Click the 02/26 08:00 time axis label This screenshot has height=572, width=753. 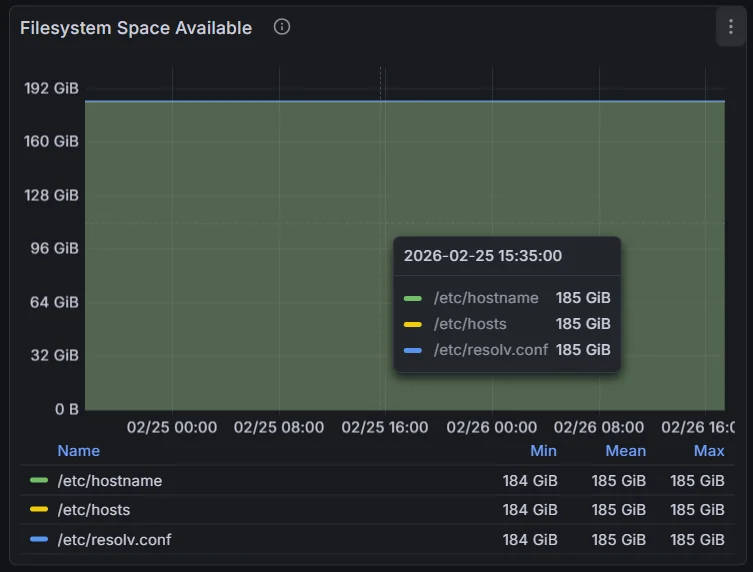599,427
